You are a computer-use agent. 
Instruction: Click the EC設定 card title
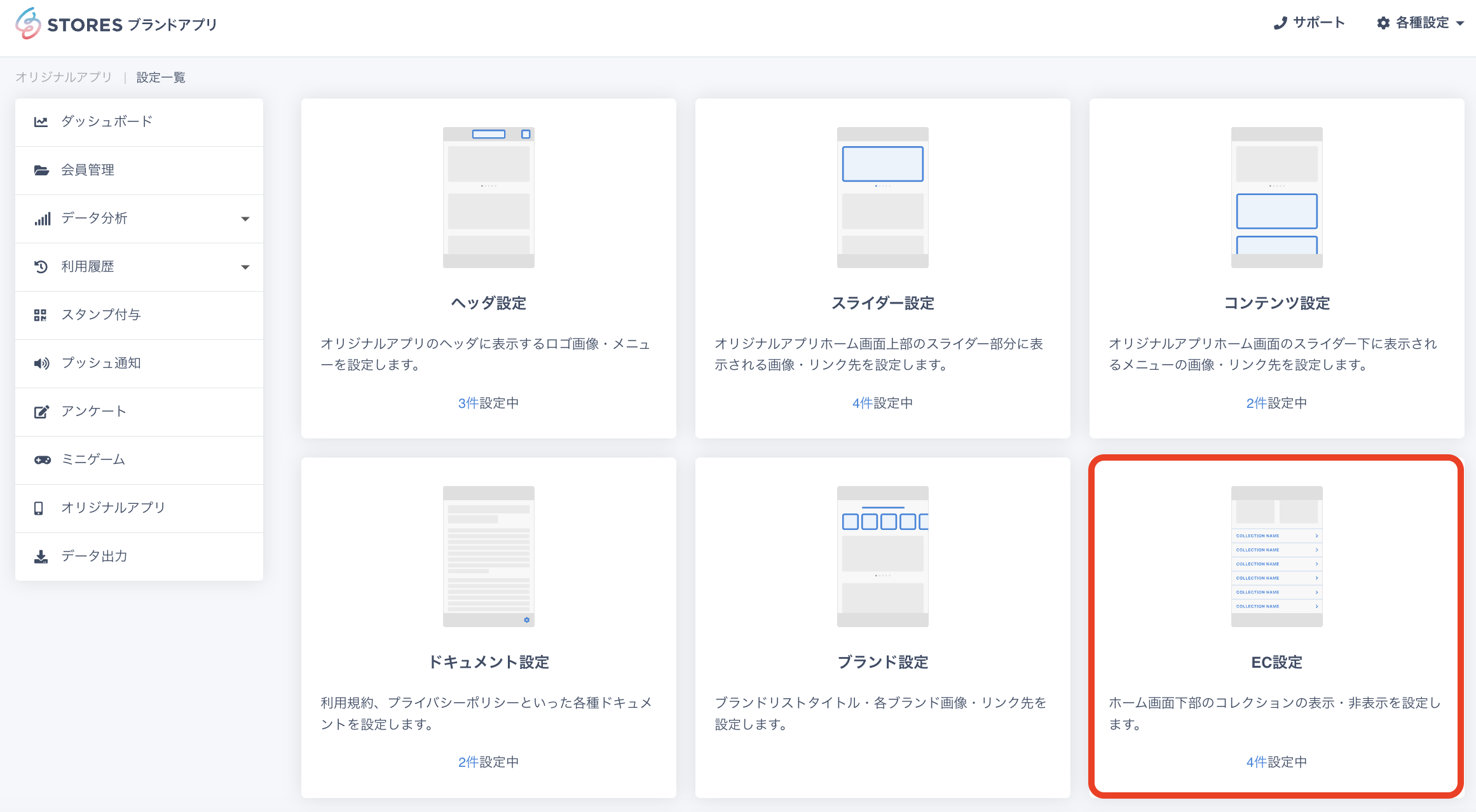pos(1276,662)
